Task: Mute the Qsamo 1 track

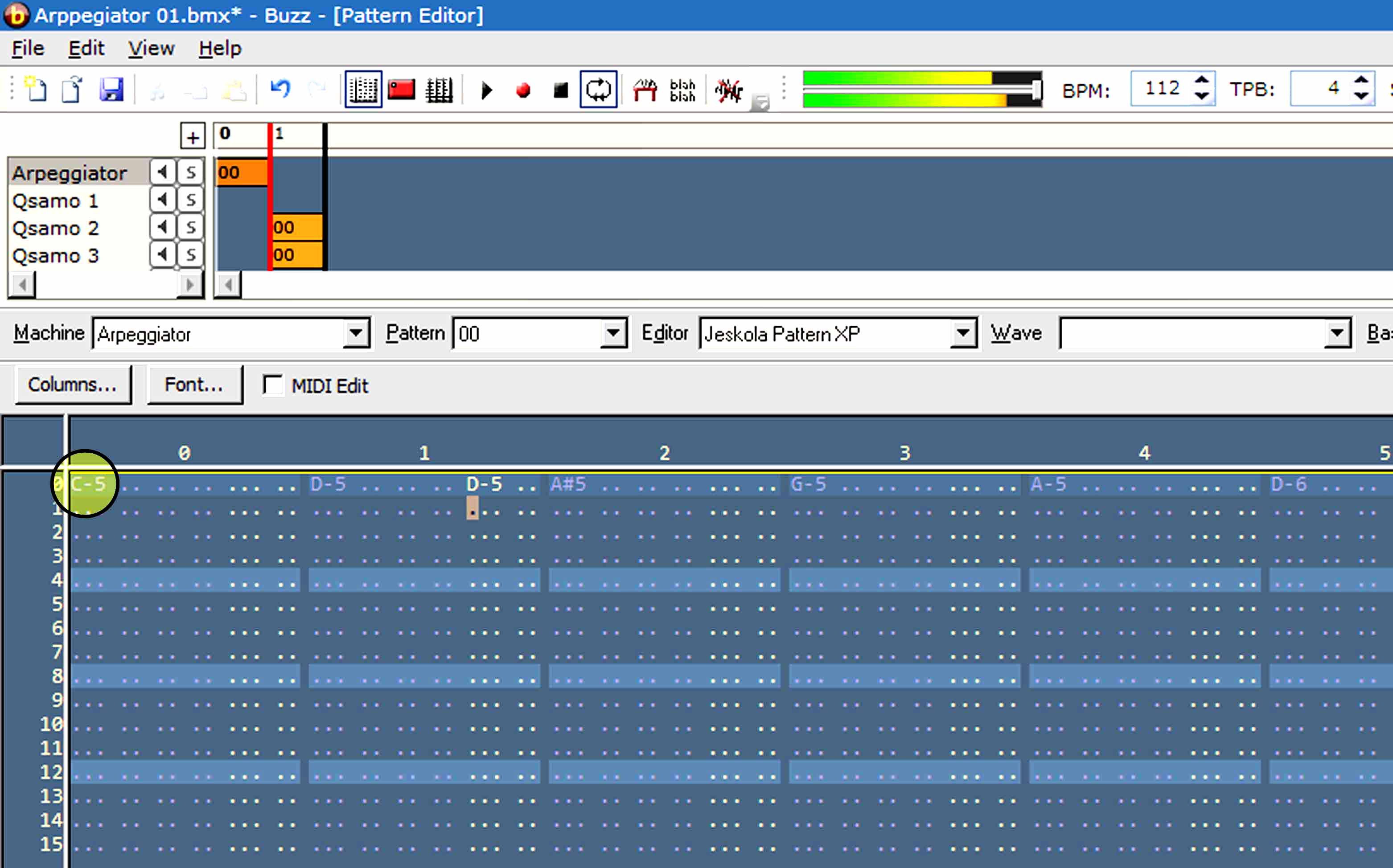Action: point(163,200)
